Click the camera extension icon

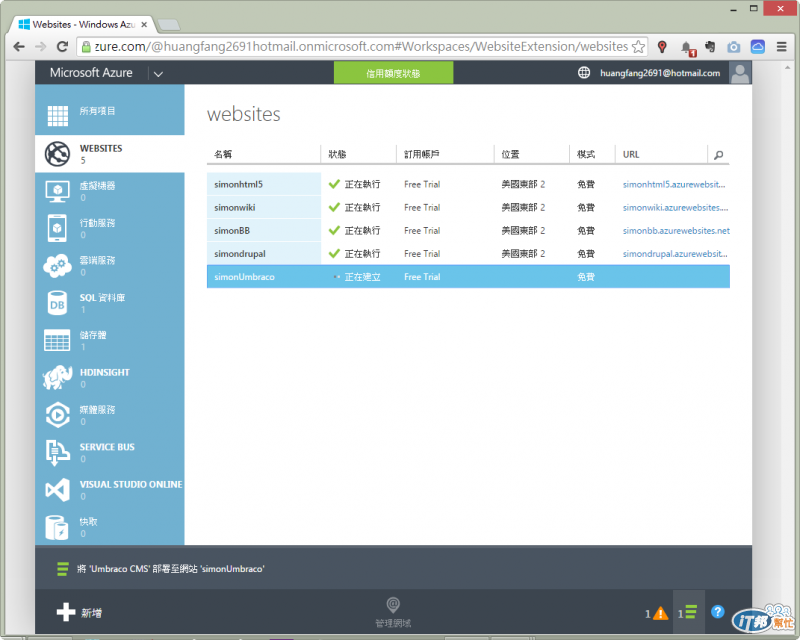(x=734, y=47)
